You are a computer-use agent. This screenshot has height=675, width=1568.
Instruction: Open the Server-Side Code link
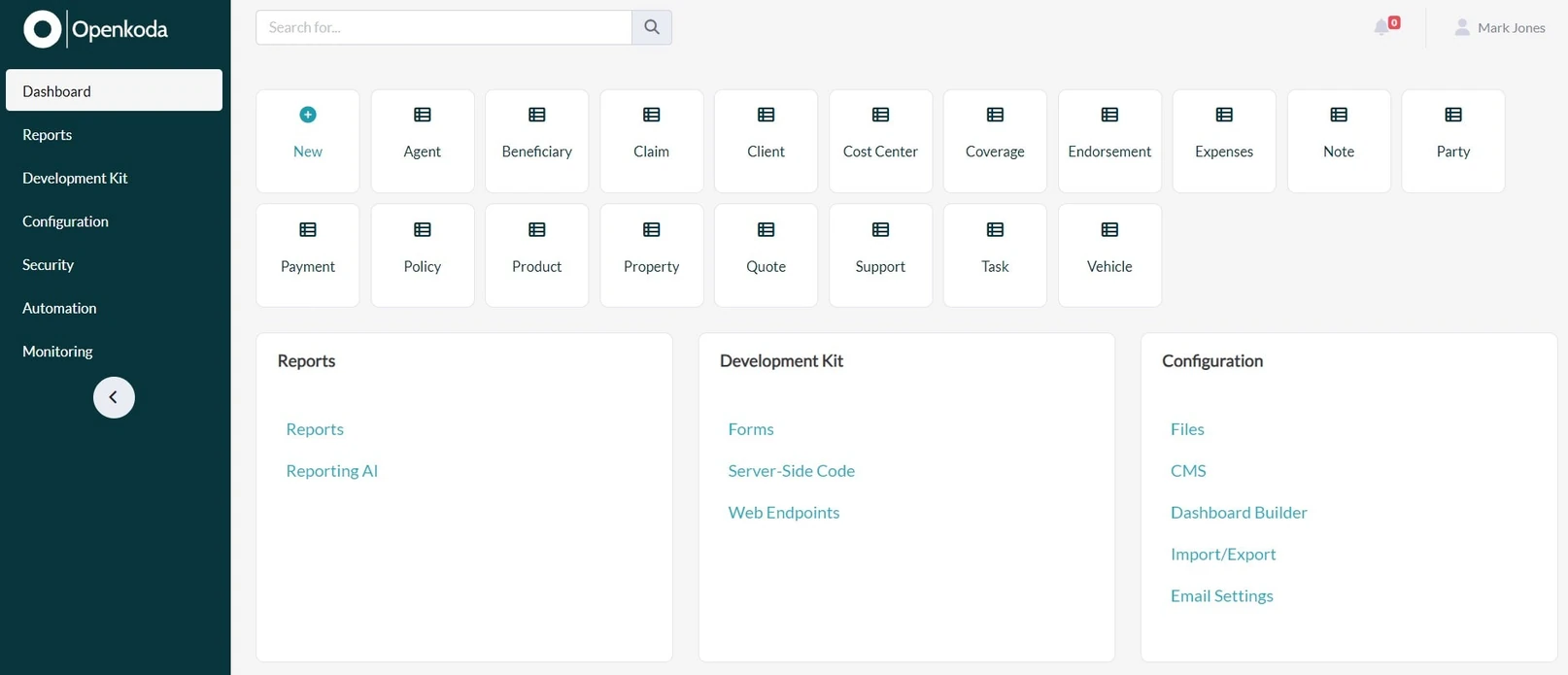coord(792,471)
